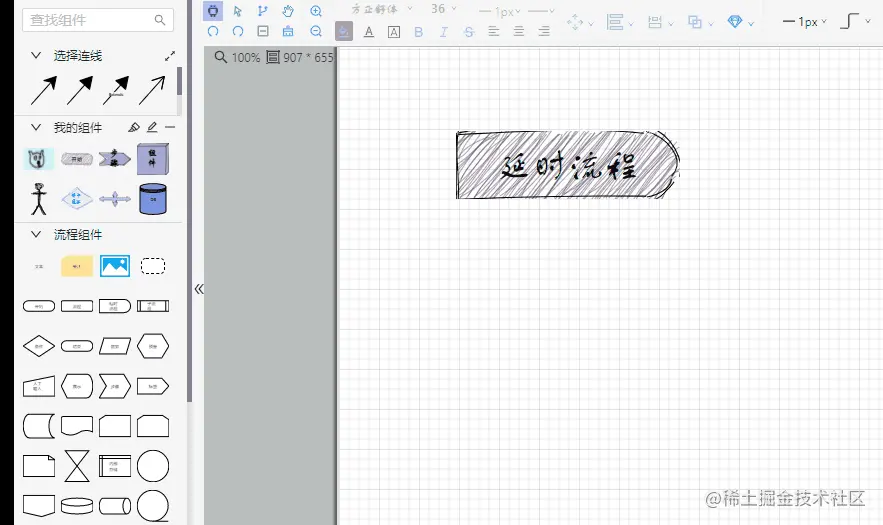The height and width of the screenshot is (525, 883).
Task: Open the move/position arrows dropdown
Action: pos(579,23)
